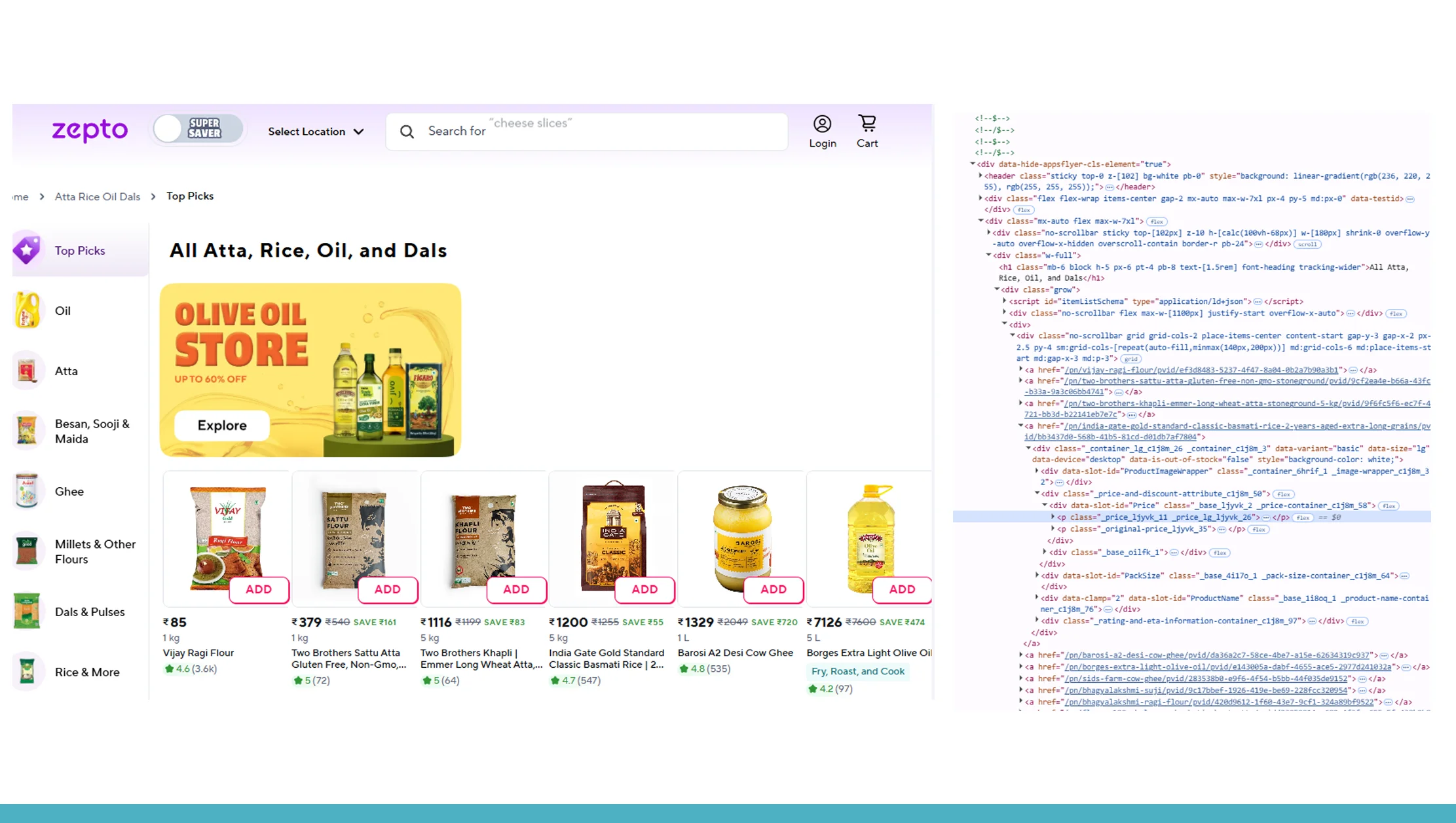Expand the itemListSchema script node
Image resolution: width=1456 pixels, height=823 pixels.
pos(1005,301)
